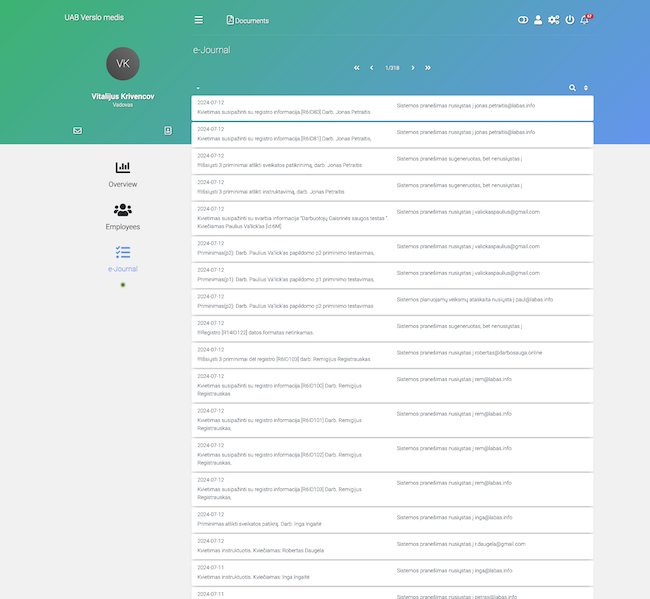650x599 pixels.
Task: Open entry with [R6ID101] Remigijus Registrauskas
Action: 392,420
